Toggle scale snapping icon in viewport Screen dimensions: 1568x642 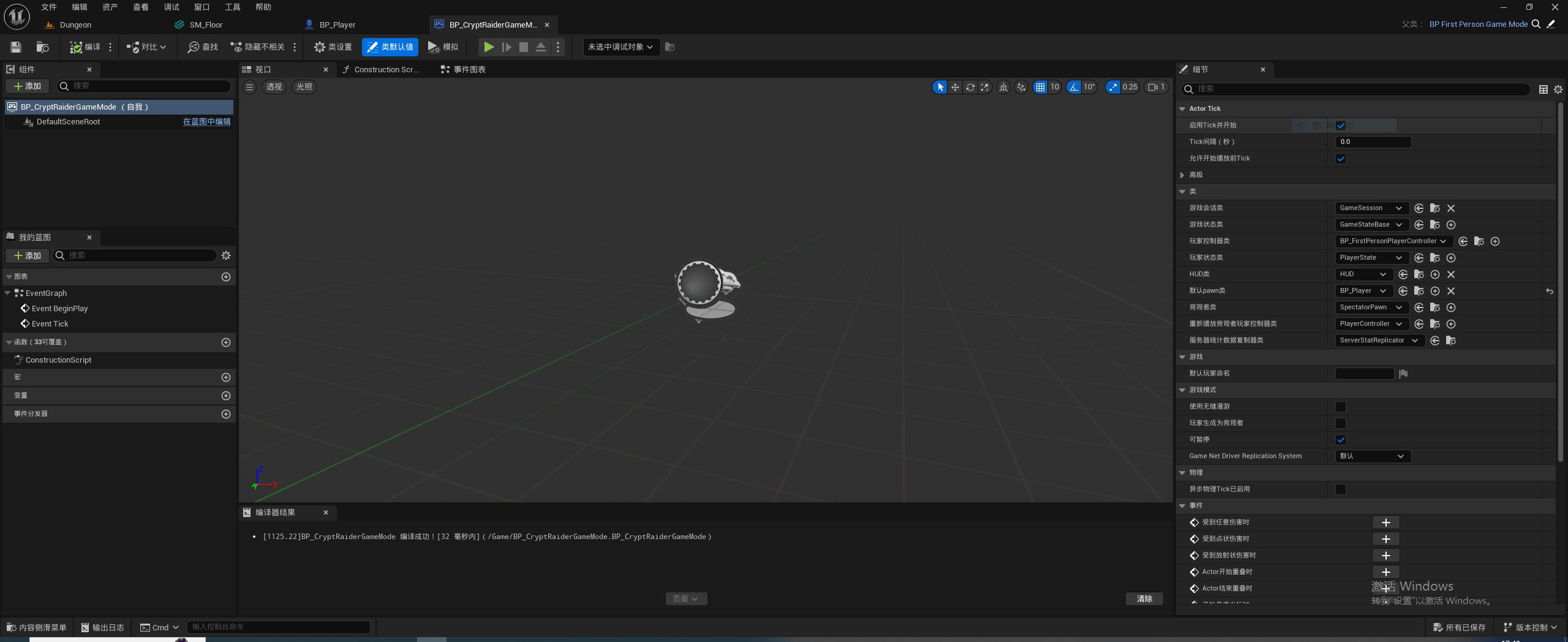tap(1112, 87)
